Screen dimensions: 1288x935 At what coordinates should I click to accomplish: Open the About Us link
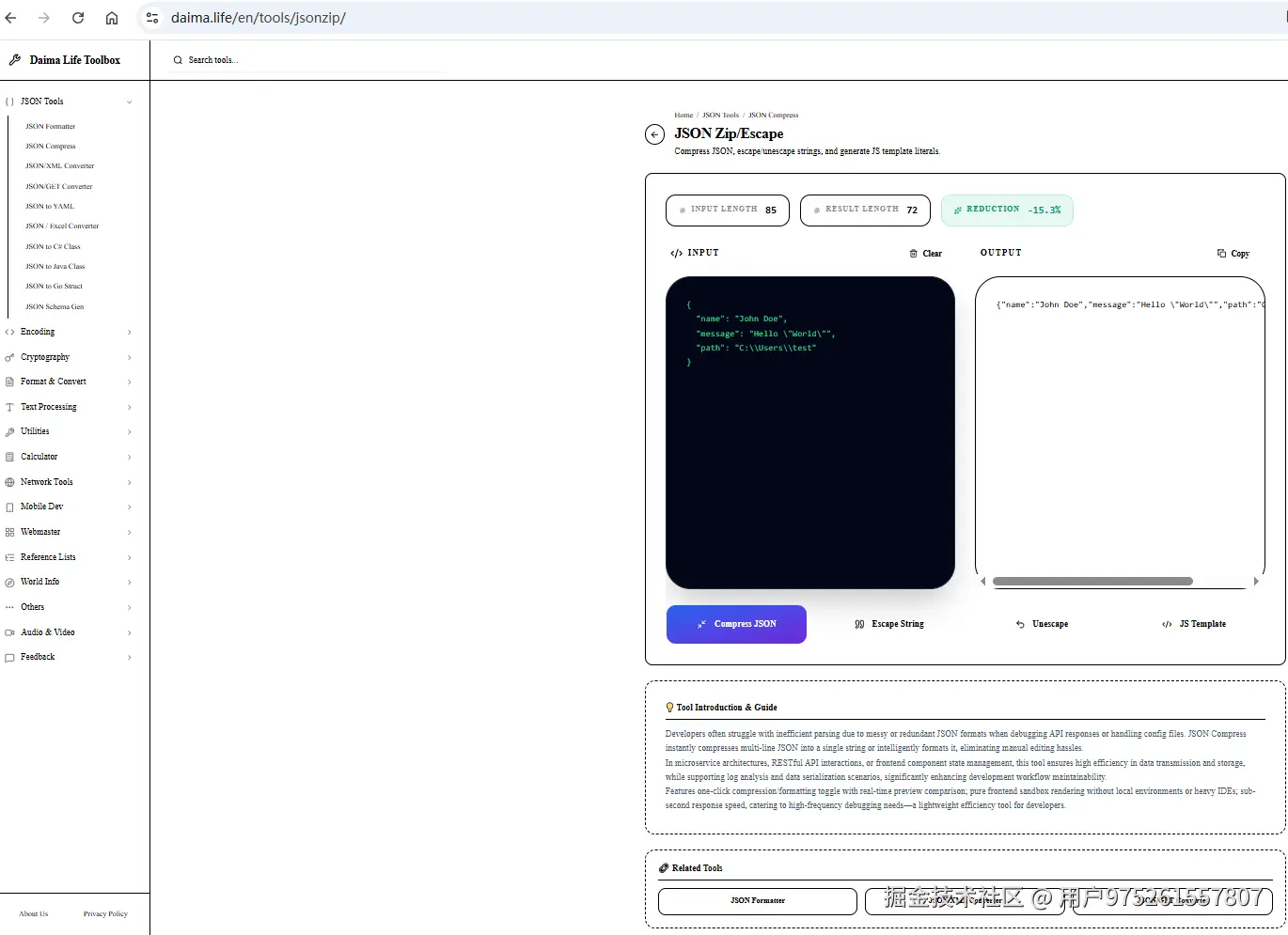pyautogui.click(x=34, y=913)
